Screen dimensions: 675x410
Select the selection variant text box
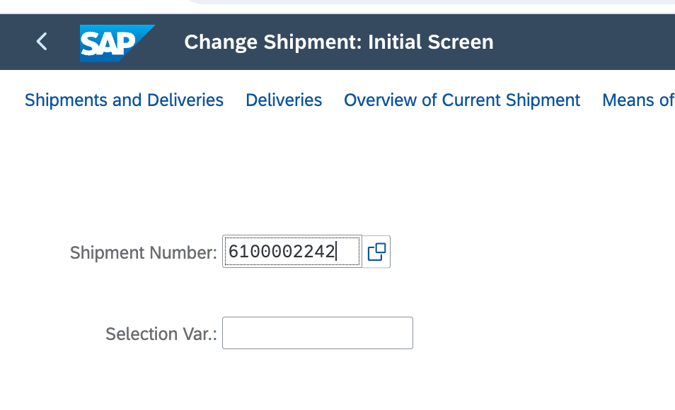pos(317,333)
